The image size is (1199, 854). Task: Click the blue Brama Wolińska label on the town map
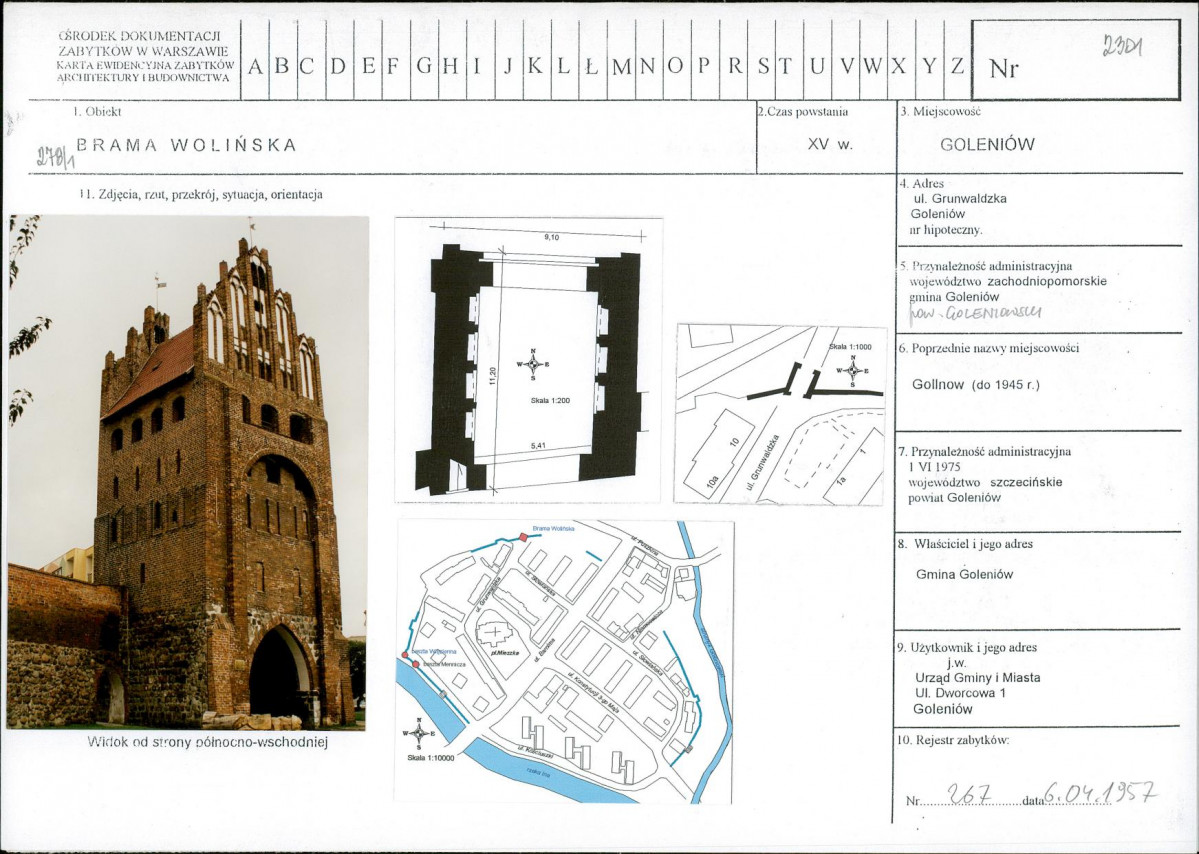pos(554,528)
